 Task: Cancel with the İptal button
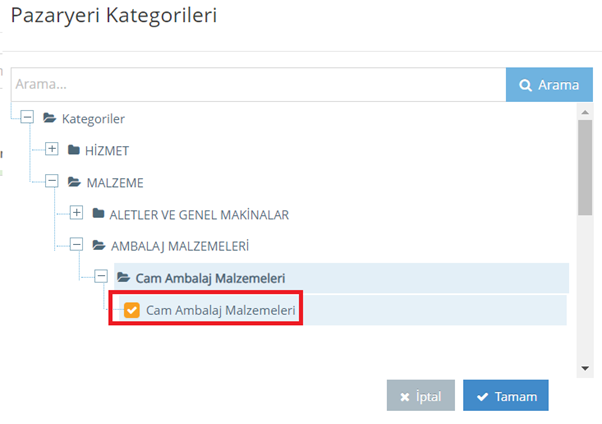pyautogui.click(x=421, y=395)
